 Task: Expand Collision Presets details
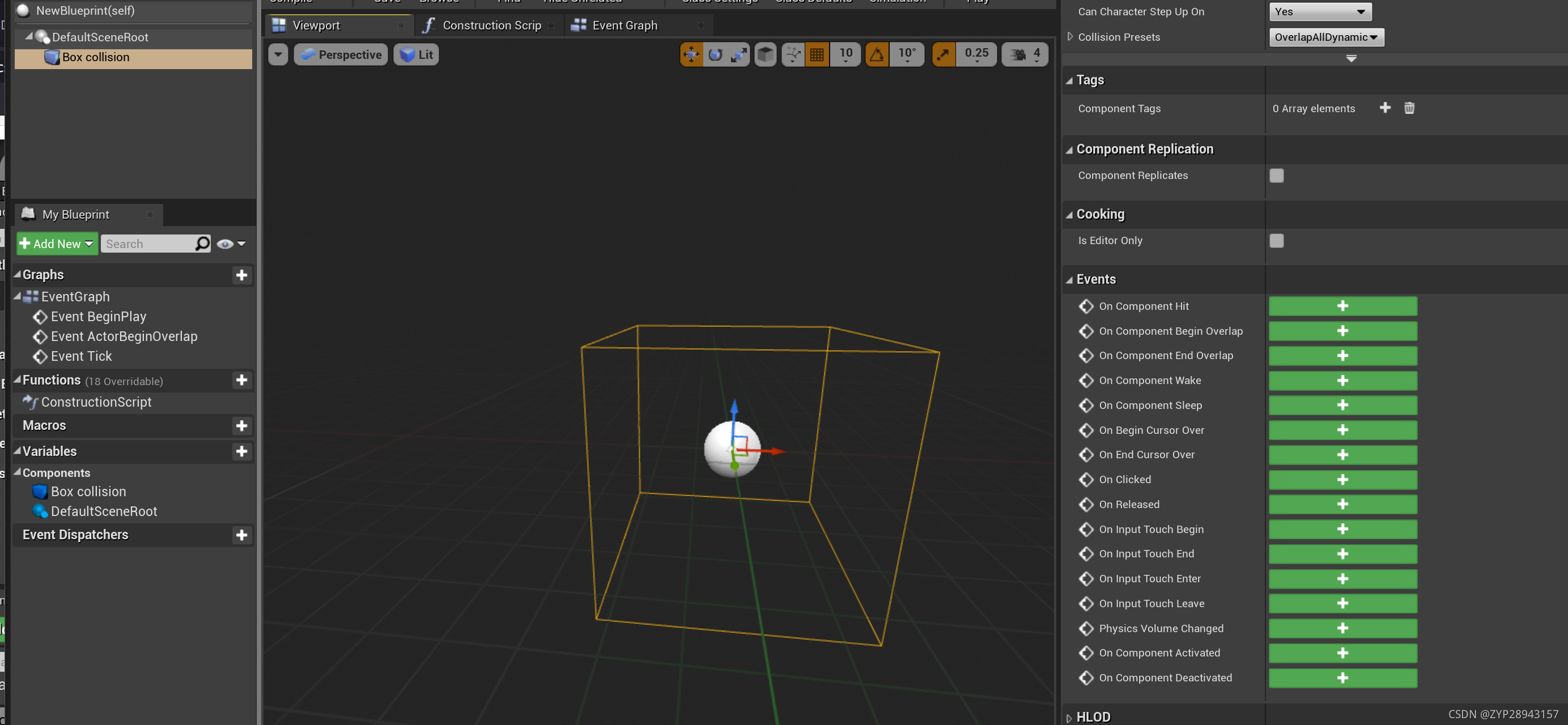[1070, 36]
